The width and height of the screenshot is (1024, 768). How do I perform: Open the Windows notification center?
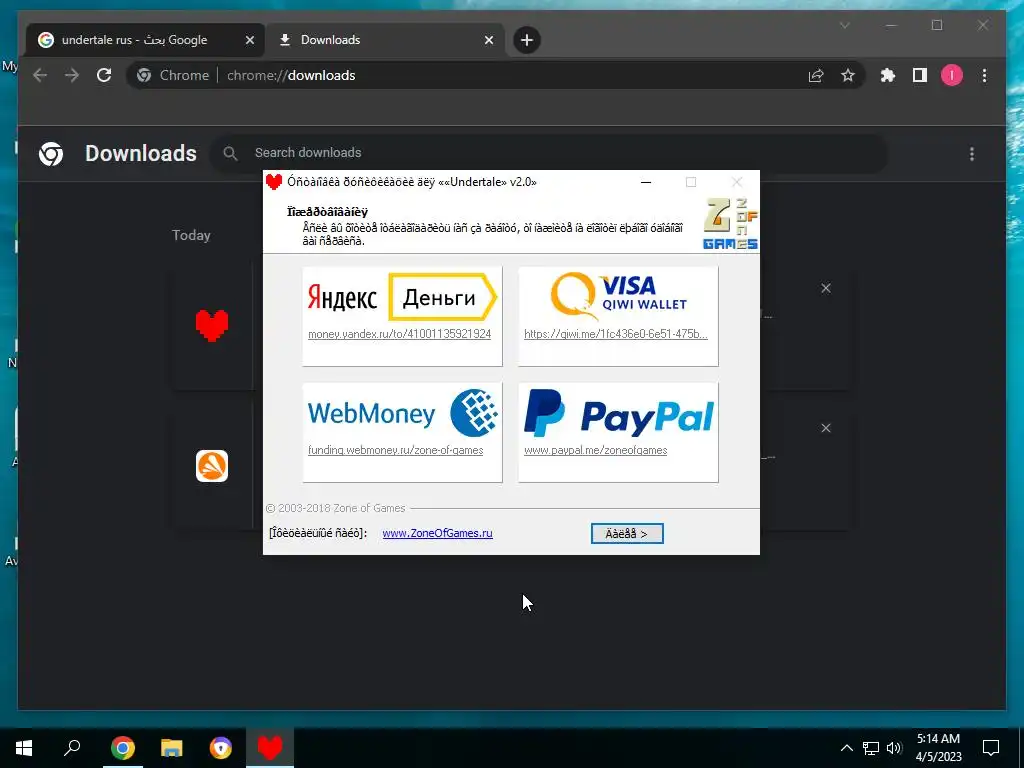(x=991, y=748)
